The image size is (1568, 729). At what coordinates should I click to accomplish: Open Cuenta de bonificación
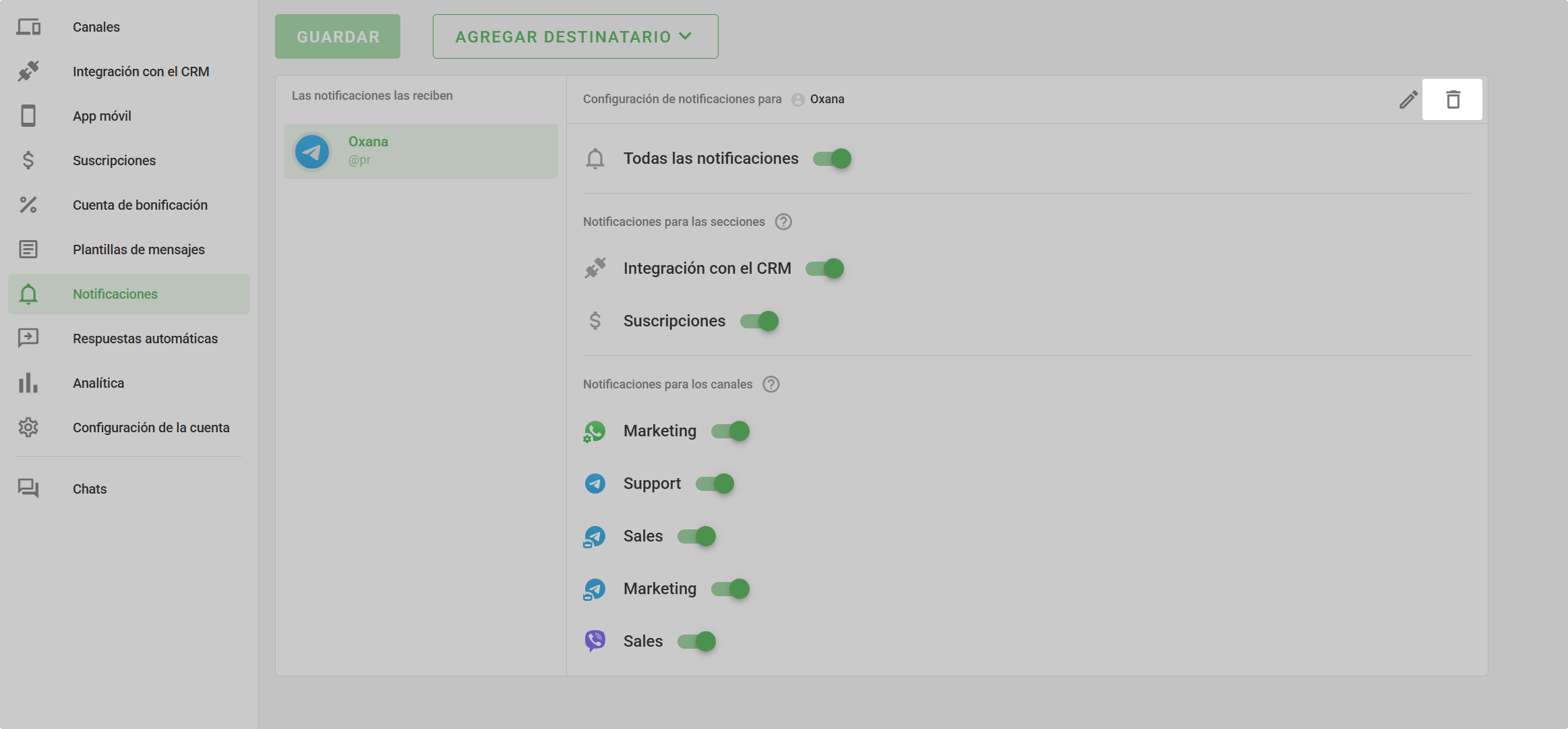tap(129, 205)
